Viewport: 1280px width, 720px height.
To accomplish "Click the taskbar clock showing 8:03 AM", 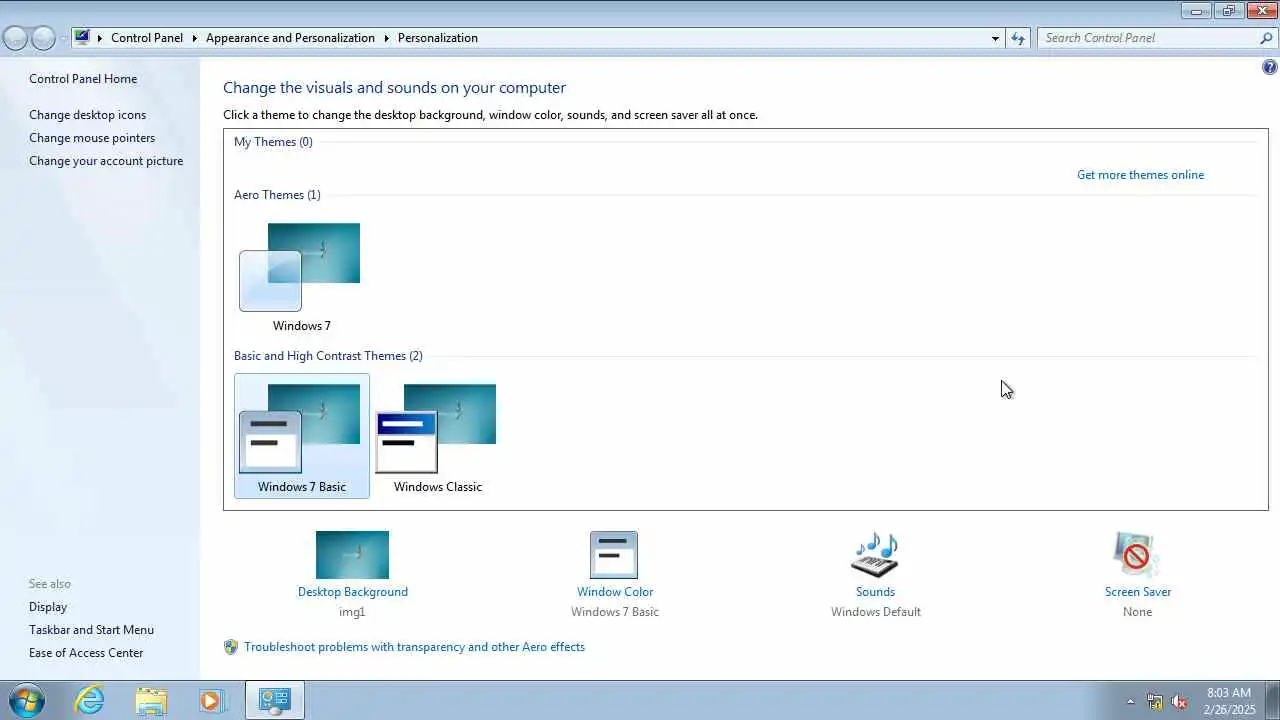I will (1229, 701).
